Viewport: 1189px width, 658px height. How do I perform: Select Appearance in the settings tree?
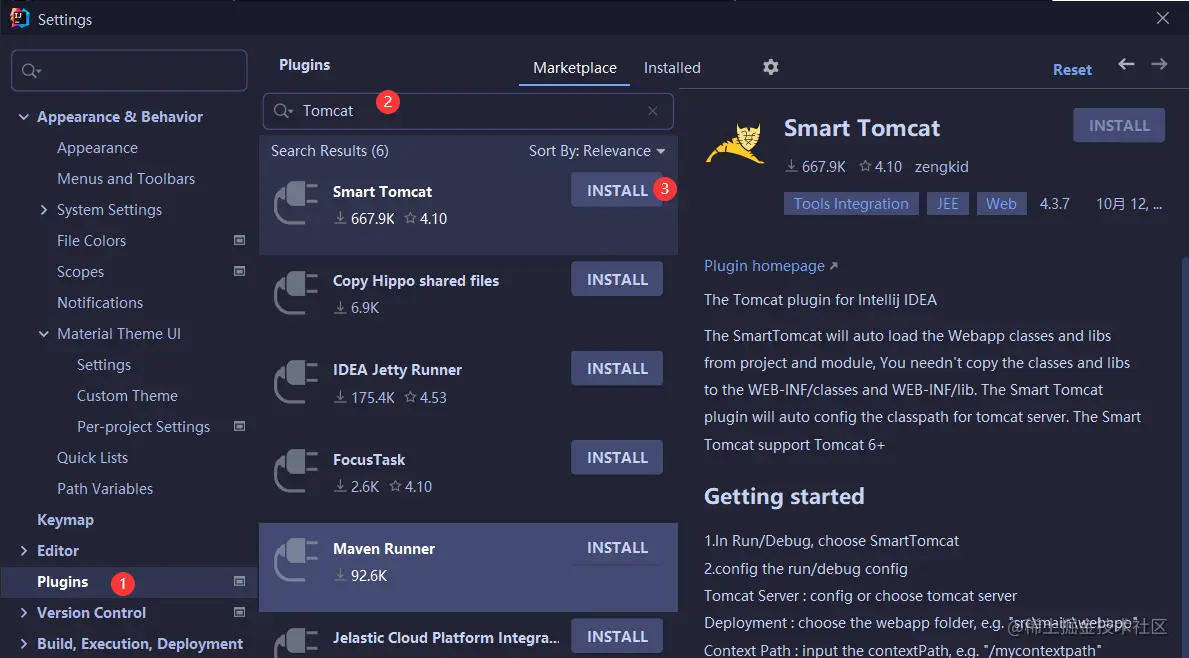[x=97, y=148]
